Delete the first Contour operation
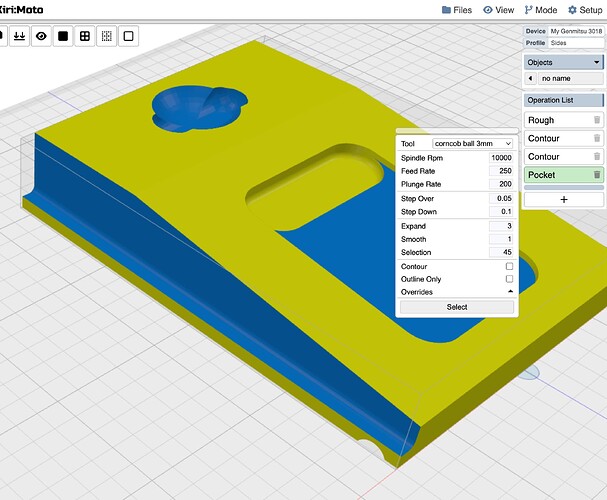This screenshot has height=500, width=607. [597, 138]
